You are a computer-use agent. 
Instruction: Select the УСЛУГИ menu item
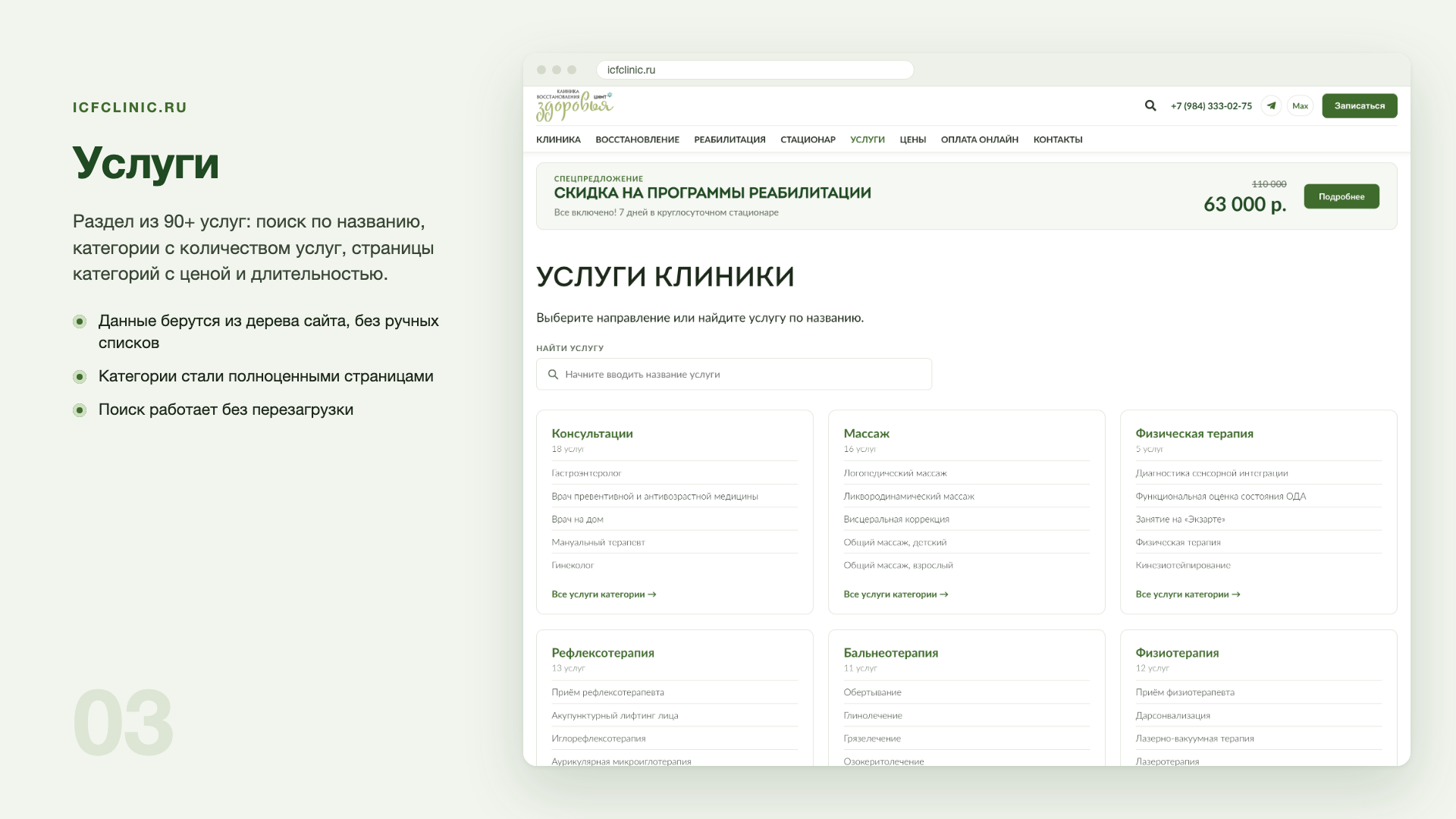(868, 140)
